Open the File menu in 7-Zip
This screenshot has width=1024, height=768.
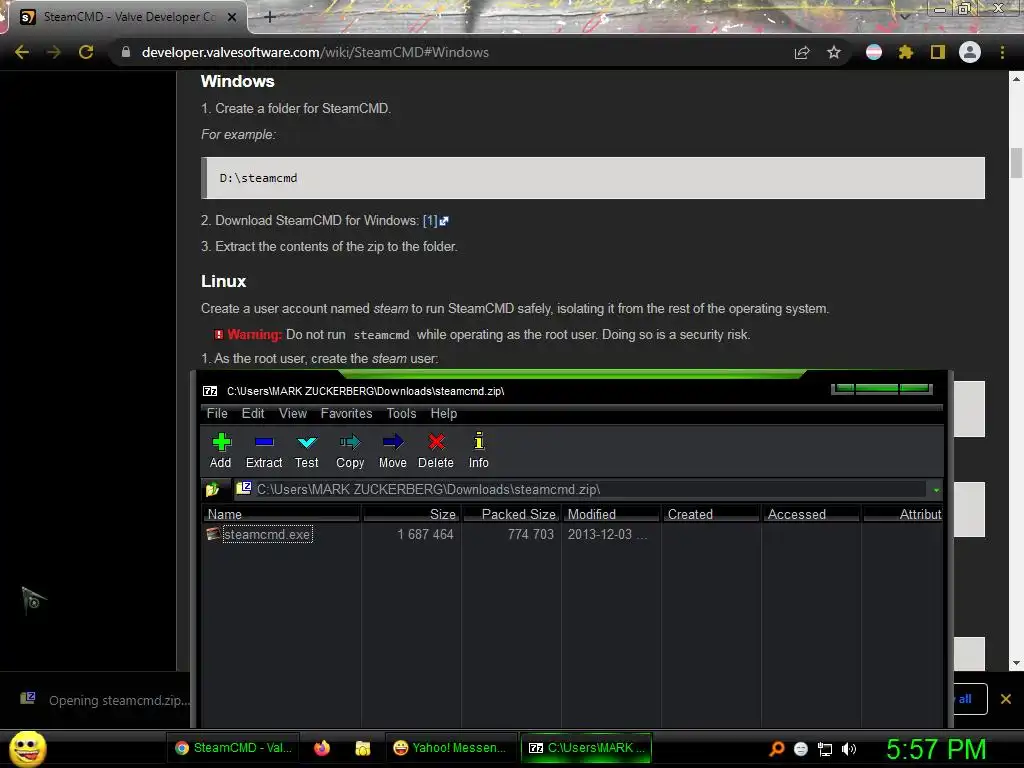click(217, 413)
